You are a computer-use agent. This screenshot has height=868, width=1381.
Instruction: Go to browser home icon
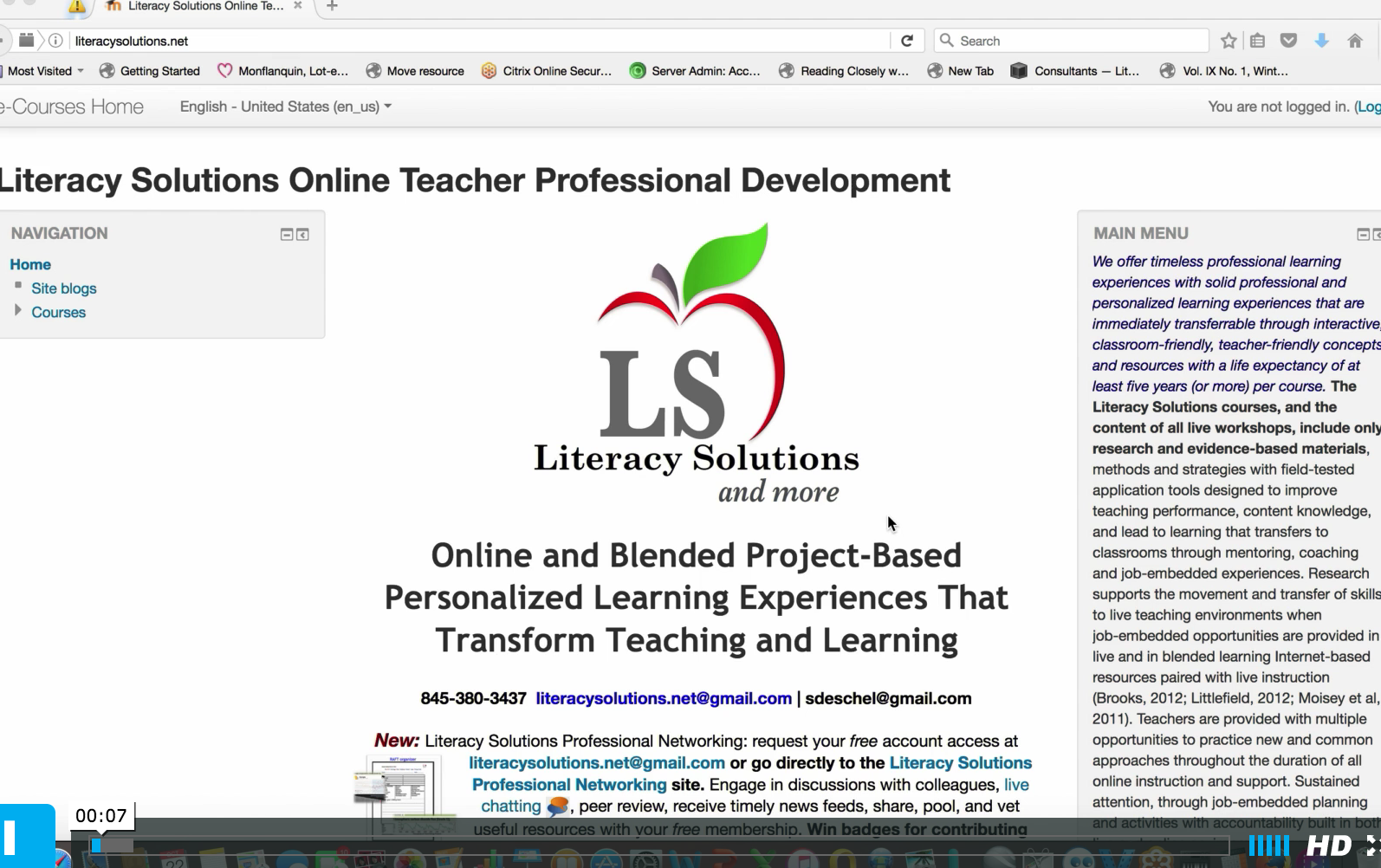click(1355, 41)
